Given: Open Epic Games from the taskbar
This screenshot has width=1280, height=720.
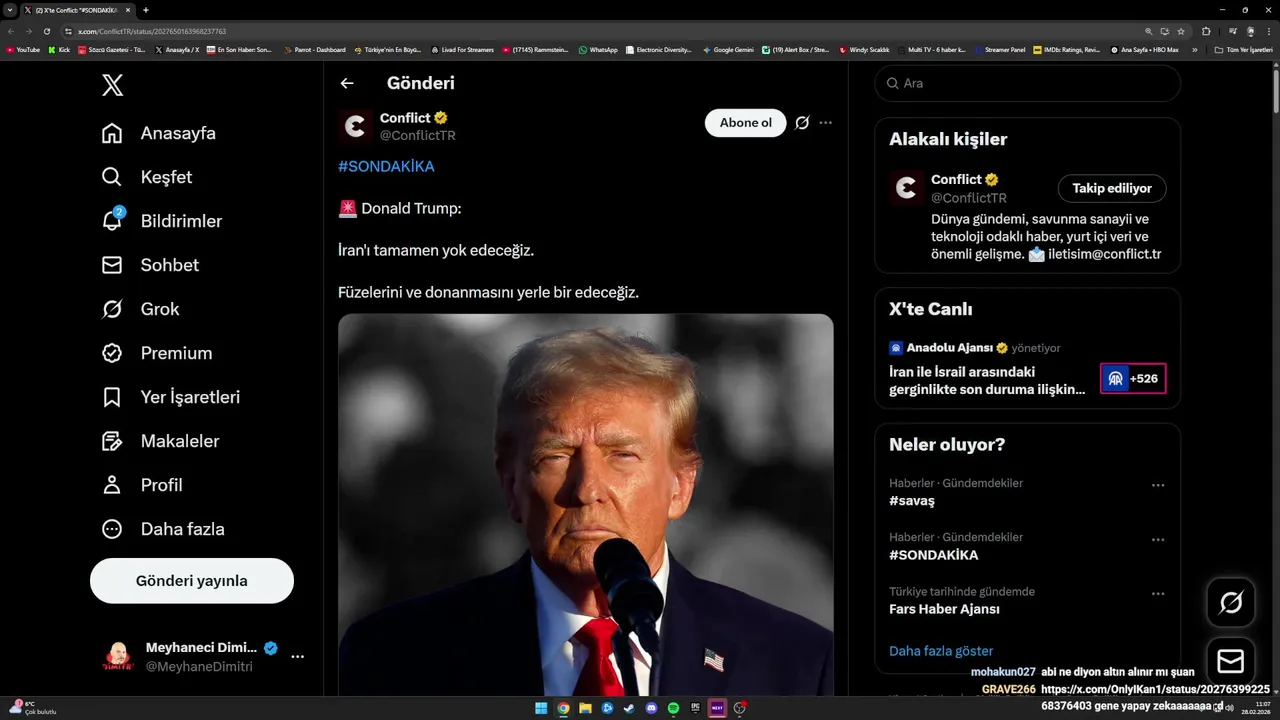Looking at the screenshot, I should [x=695, y=708].
